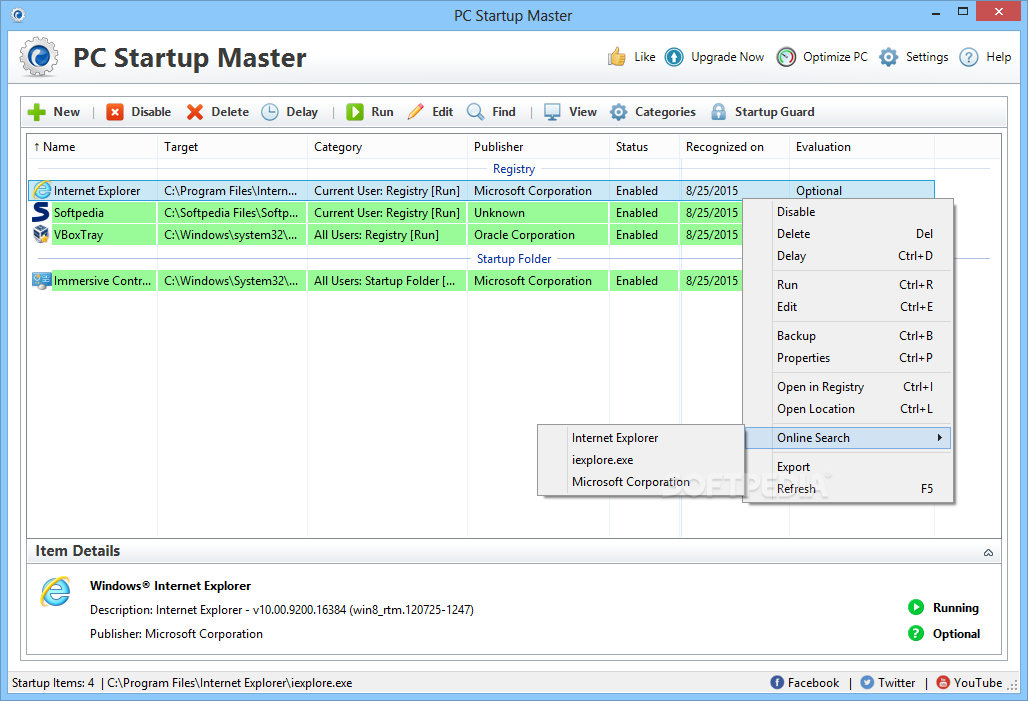Choose Properties in the context menu

coord(848,357)
